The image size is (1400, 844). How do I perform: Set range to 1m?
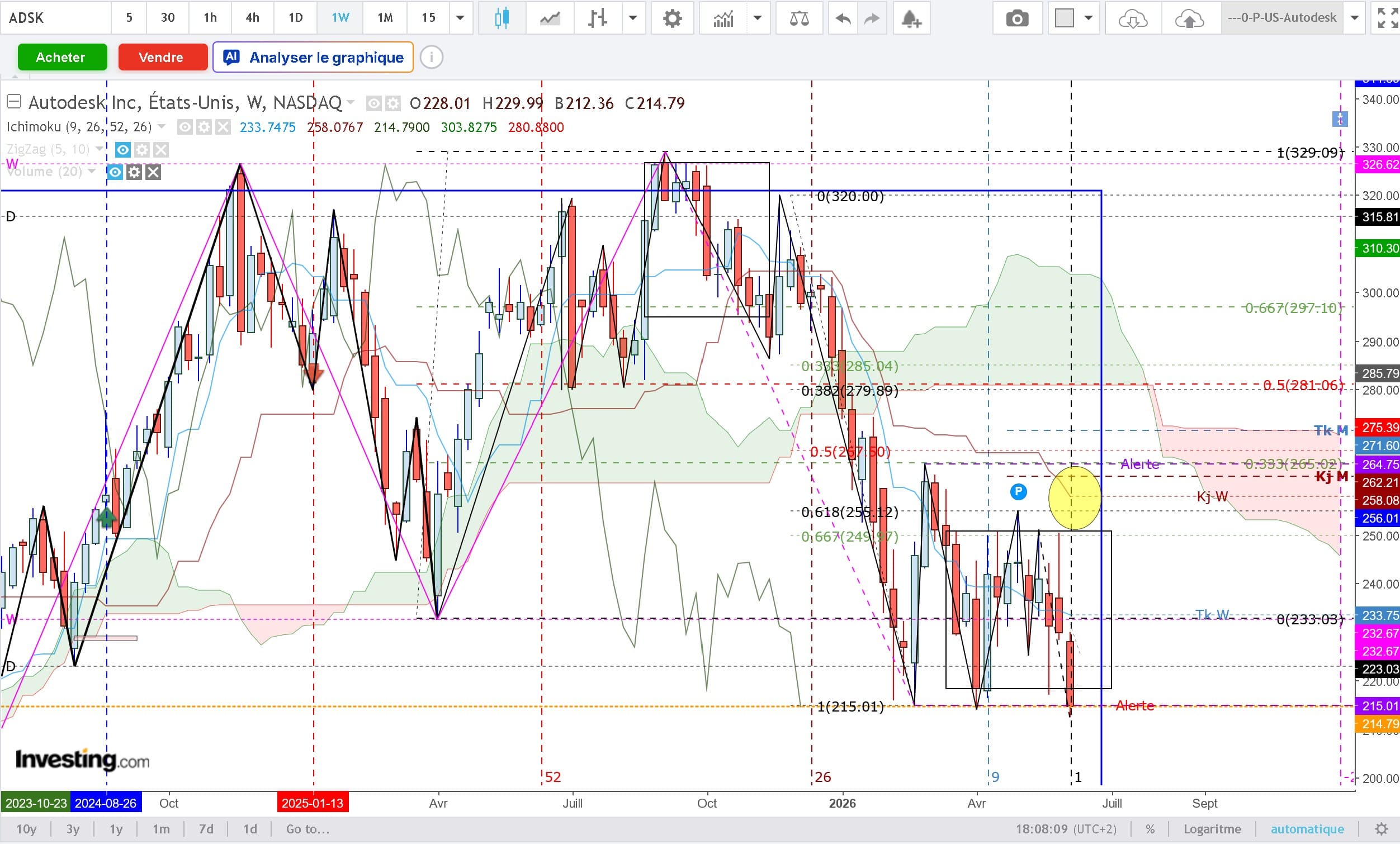pos(162,829)
